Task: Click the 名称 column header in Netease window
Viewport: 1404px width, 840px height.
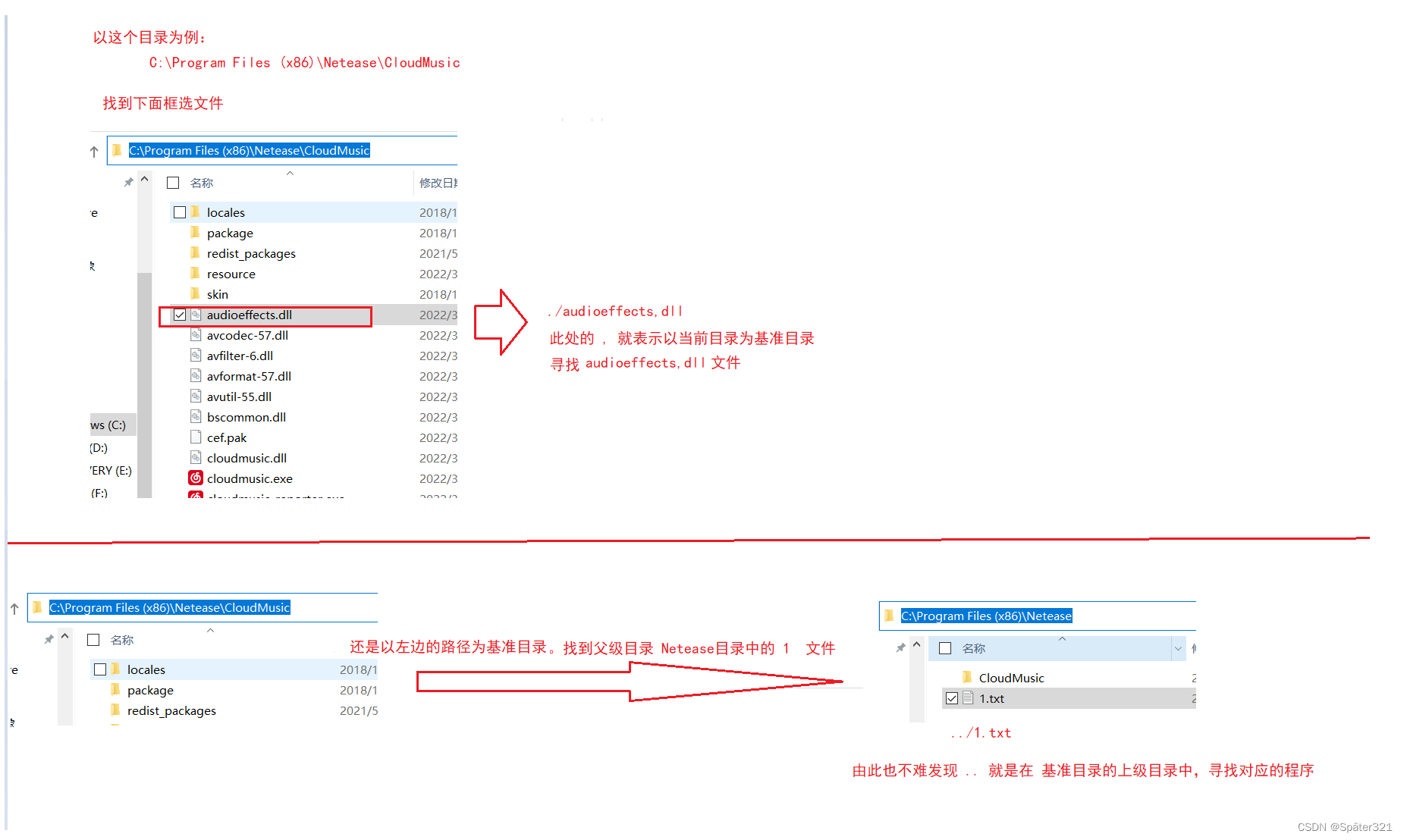Action: [x=974, y=648]
